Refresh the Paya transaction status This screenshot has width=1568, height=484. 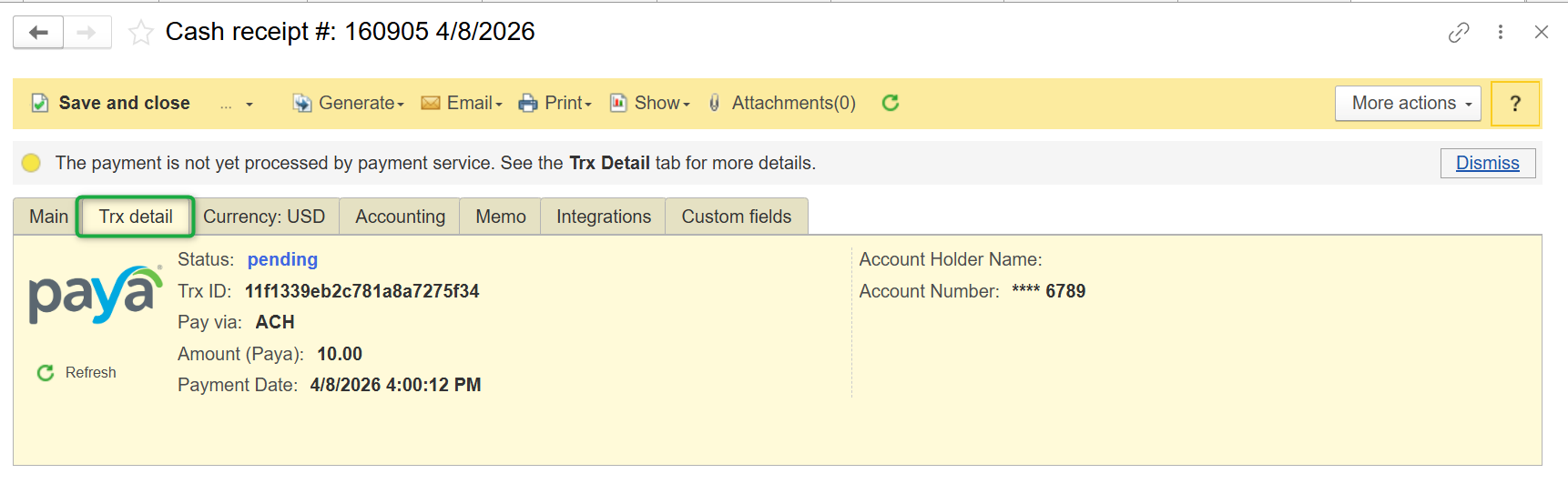pyautogui.click(x=77, y=373)
